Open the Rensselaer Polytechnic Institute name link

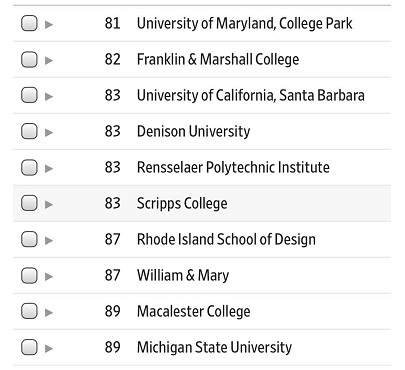[233, 167]
